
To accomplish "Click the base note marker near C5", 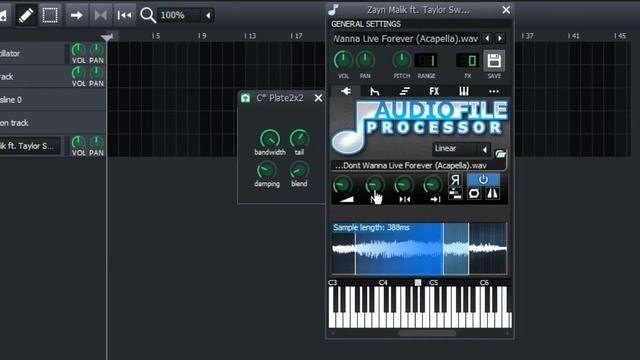I will pos(418,282).
